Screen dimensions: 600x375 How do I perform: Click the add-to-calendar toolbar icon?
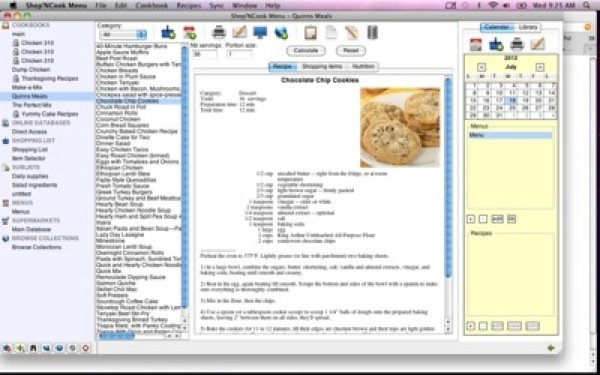coord(189,33)
